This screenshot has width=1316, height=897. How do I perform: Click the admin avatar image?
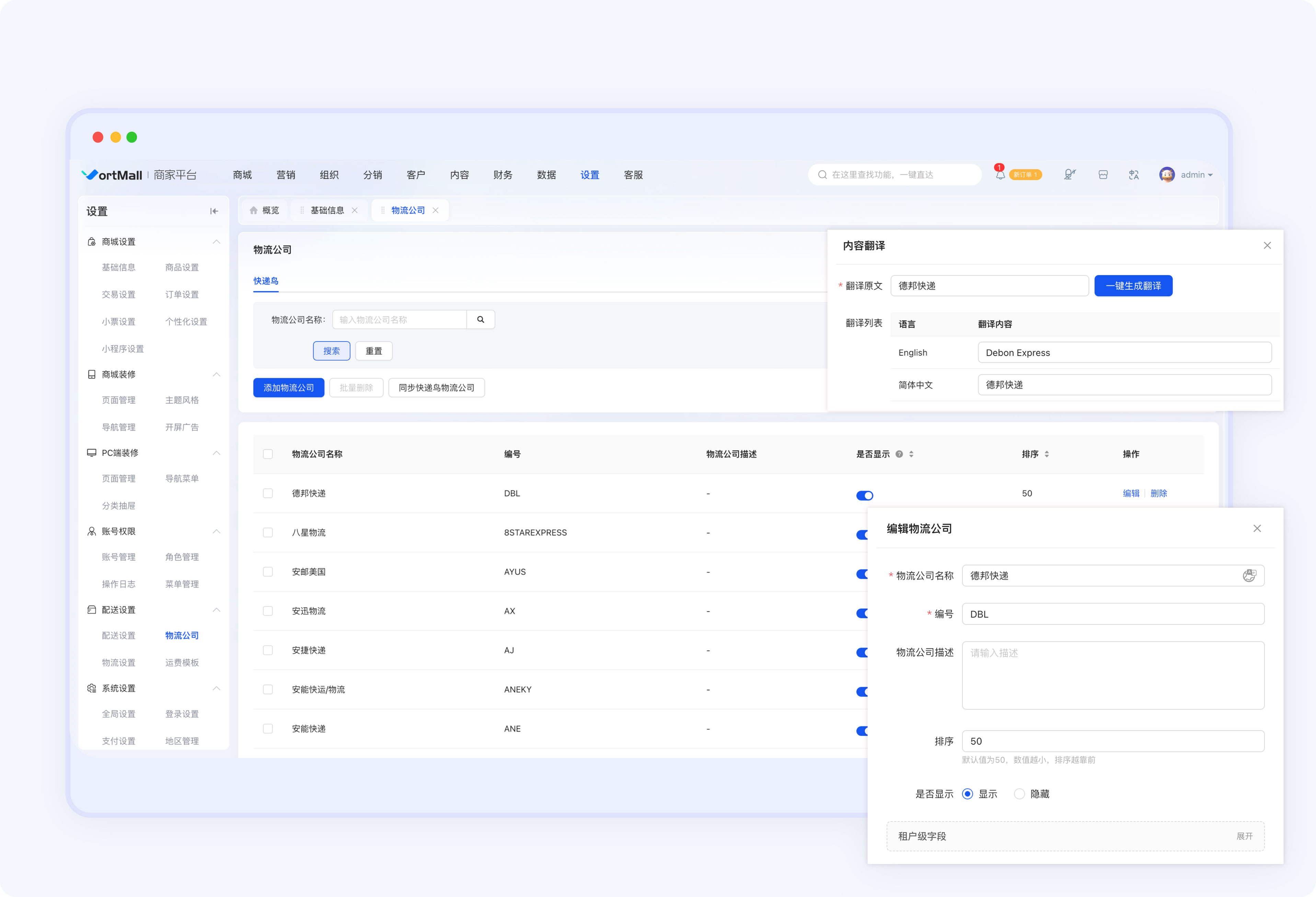1166,174
